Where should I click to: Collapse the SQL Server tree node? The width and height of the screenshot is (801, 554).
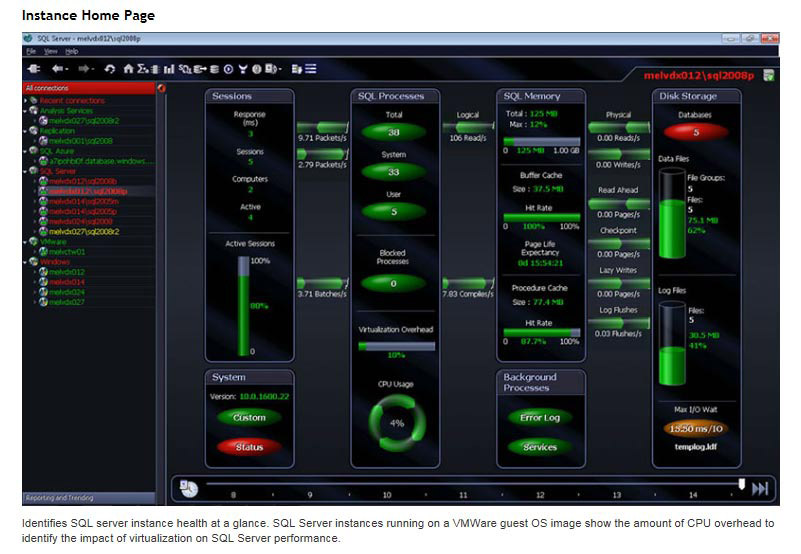tap(26, 171)
